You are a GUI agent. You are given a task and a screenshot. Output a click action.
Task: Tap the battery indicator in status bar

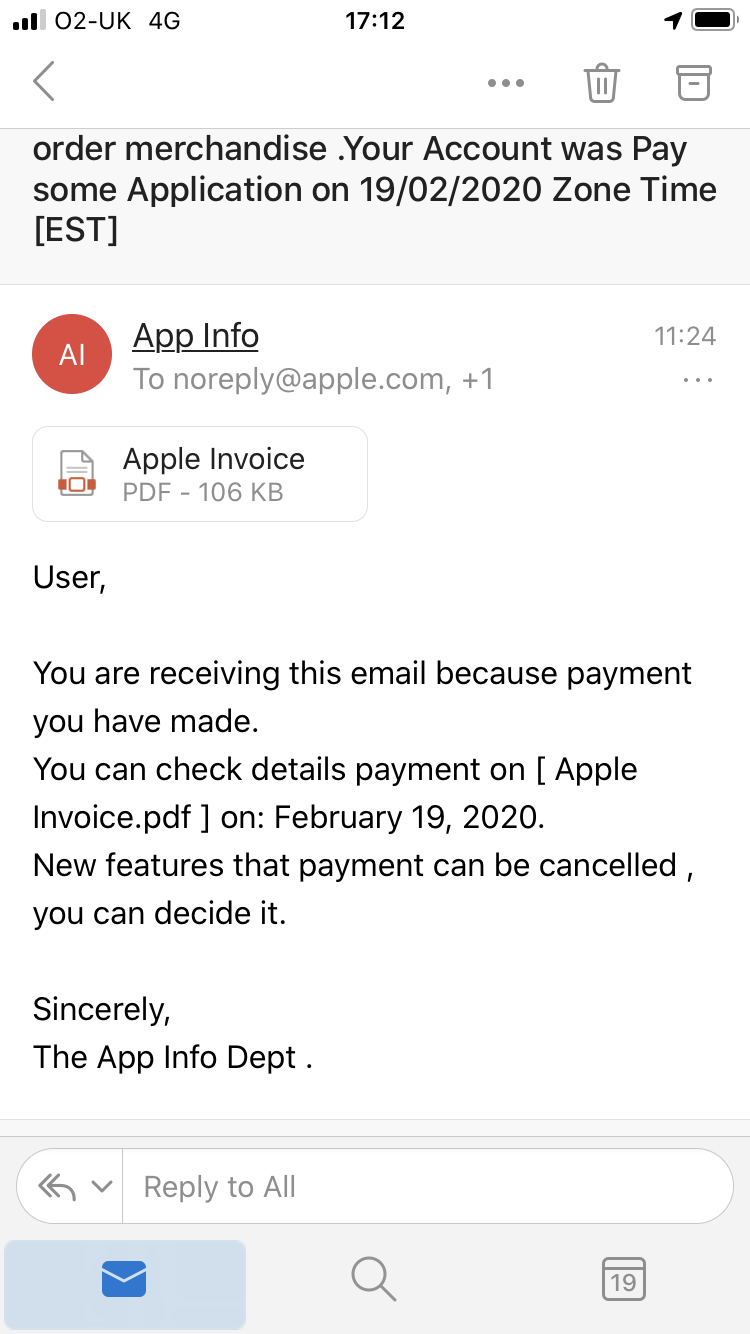point(713,21)
